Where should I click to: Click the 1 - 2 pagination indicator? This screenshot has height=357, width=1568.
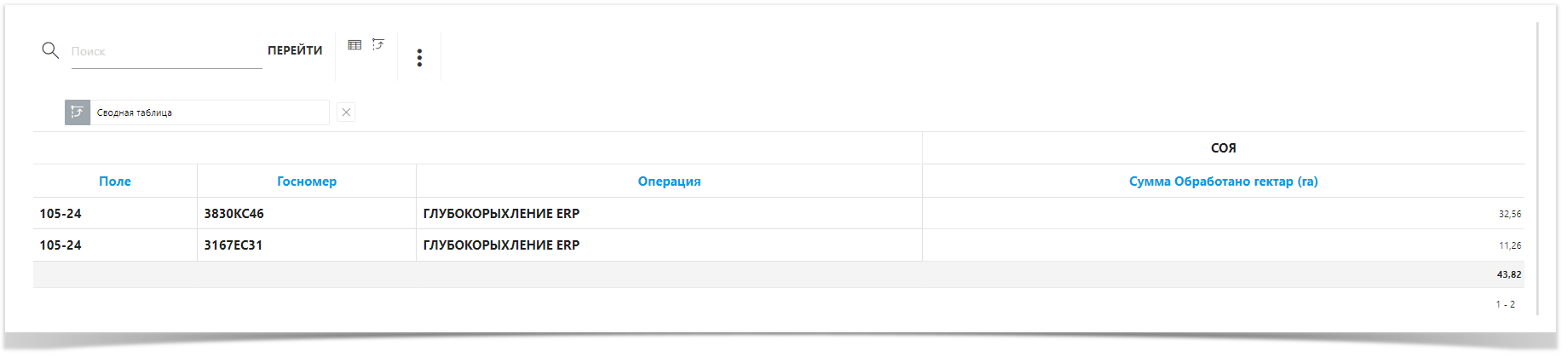tap(1505, 304)
